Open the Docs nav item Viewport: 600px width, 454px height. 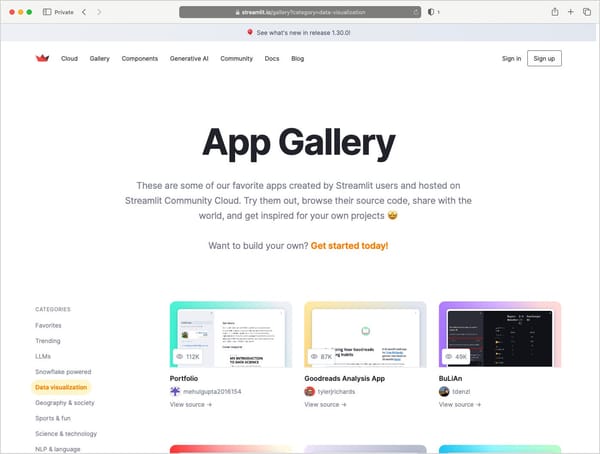coord(272,59)
